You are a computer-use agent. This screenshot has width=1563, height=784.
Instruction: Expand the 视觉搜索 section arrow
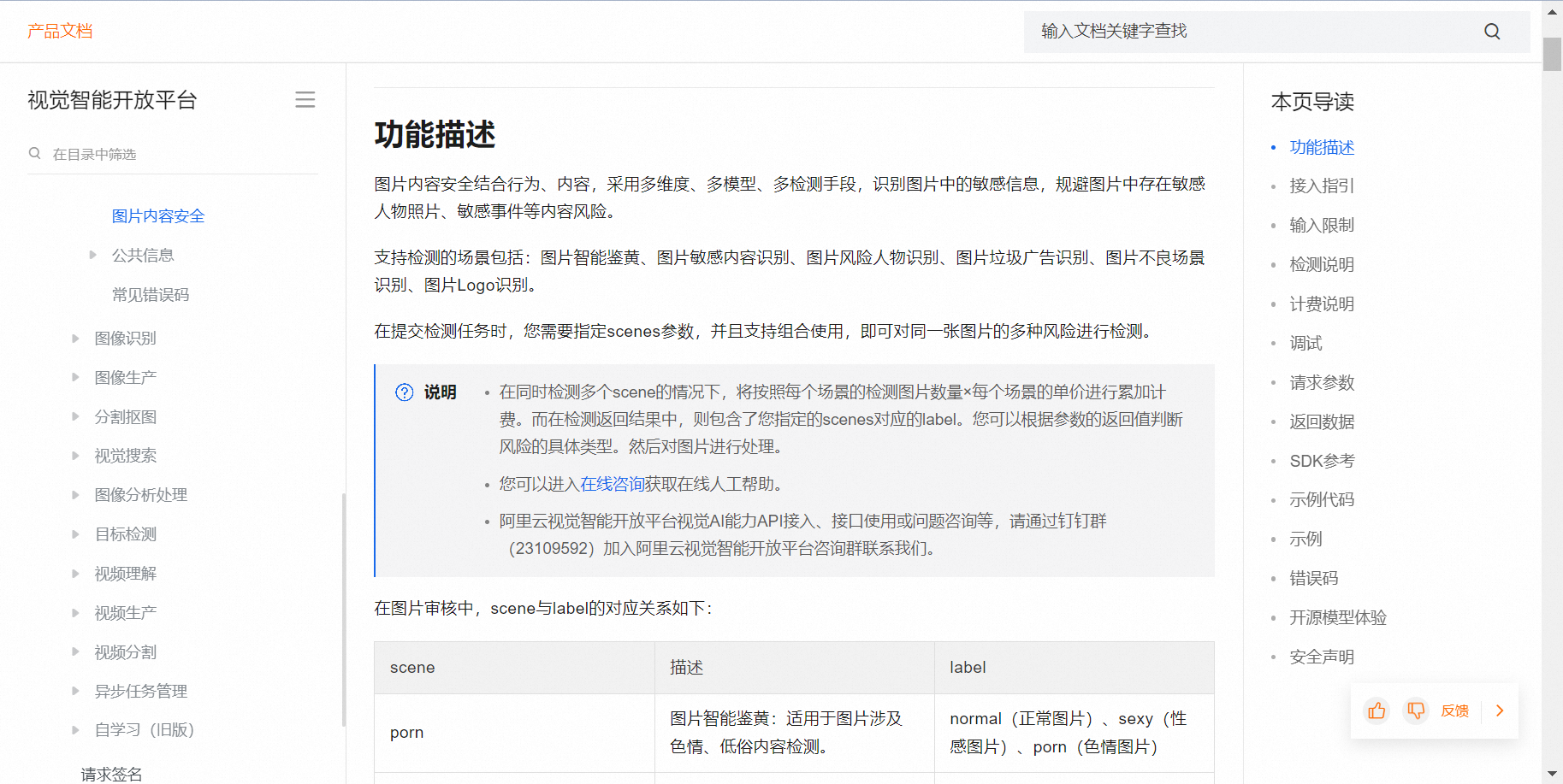coord(75,456)
